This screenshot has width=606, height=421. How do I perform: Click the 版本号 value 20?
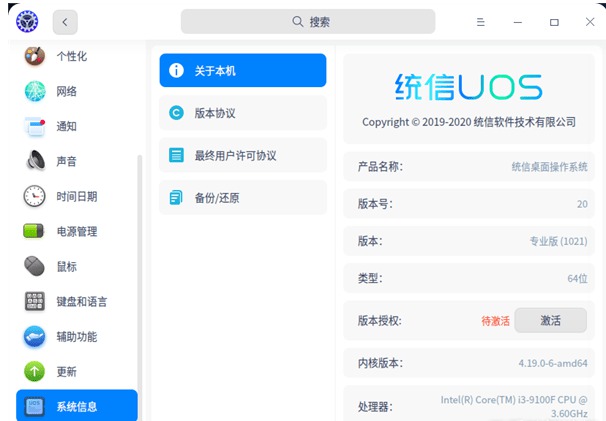click(582, 204)
